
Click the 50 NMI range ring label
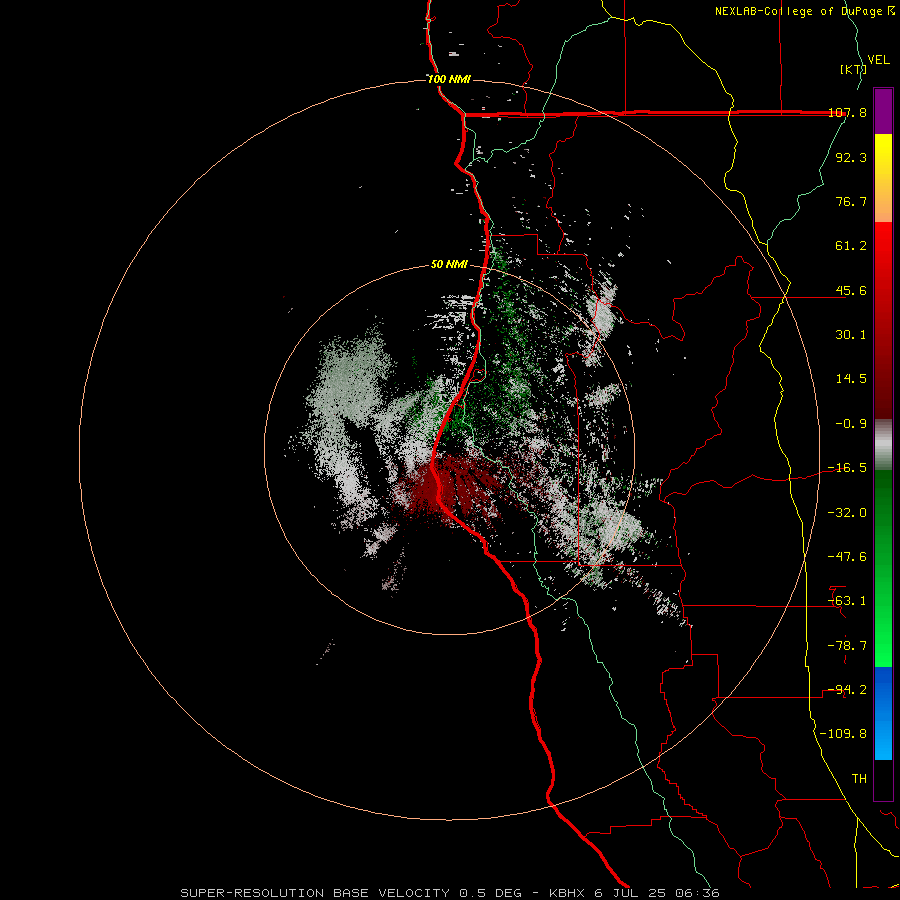pyautogui.click(x=449, y=264)
